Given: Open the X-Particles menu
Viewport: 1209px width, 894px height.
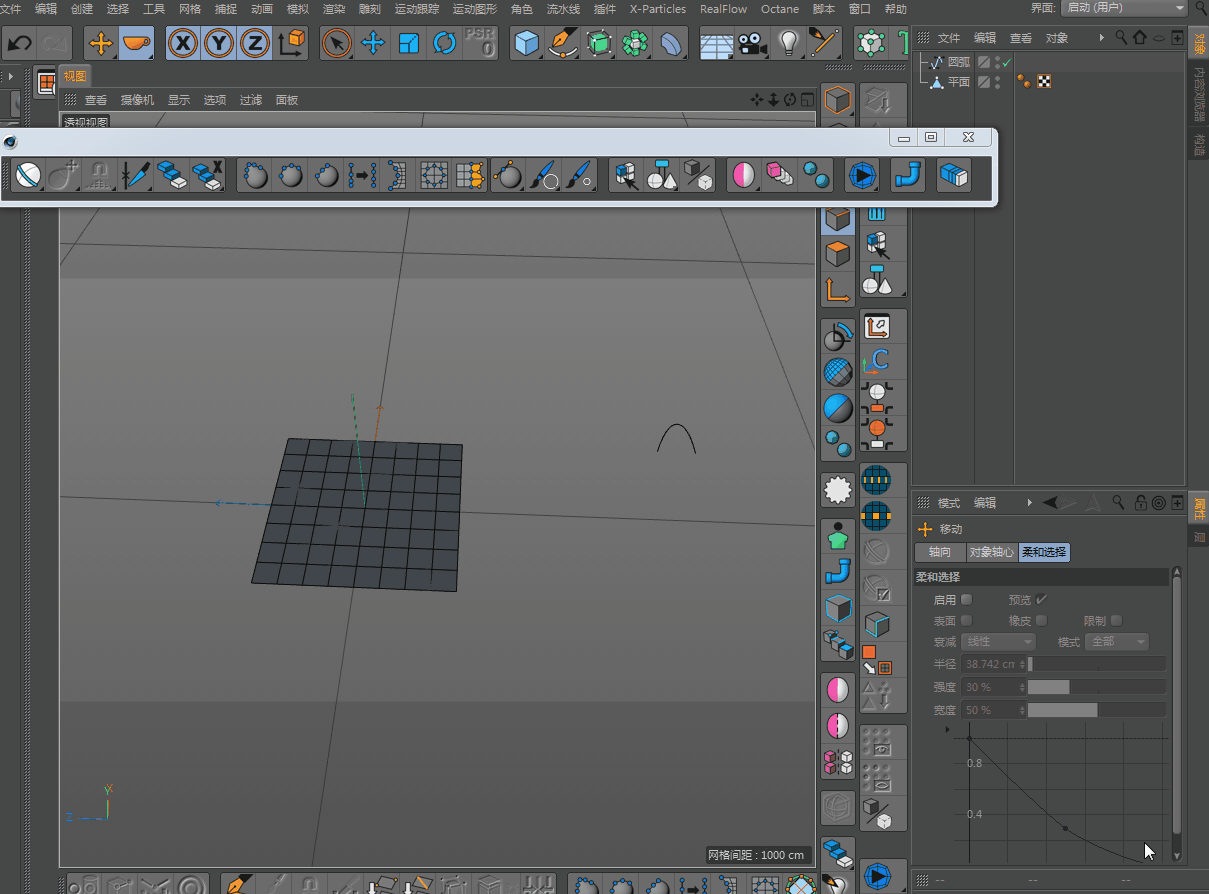Looking at the screenshot, I should click(x=658, y=9).
